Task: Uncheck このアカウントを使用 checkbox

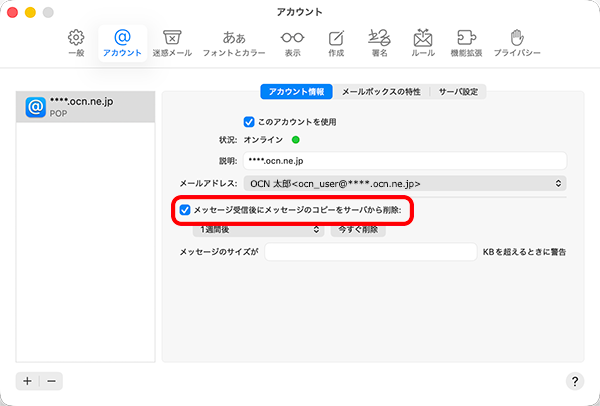Action: coord(250,121)
